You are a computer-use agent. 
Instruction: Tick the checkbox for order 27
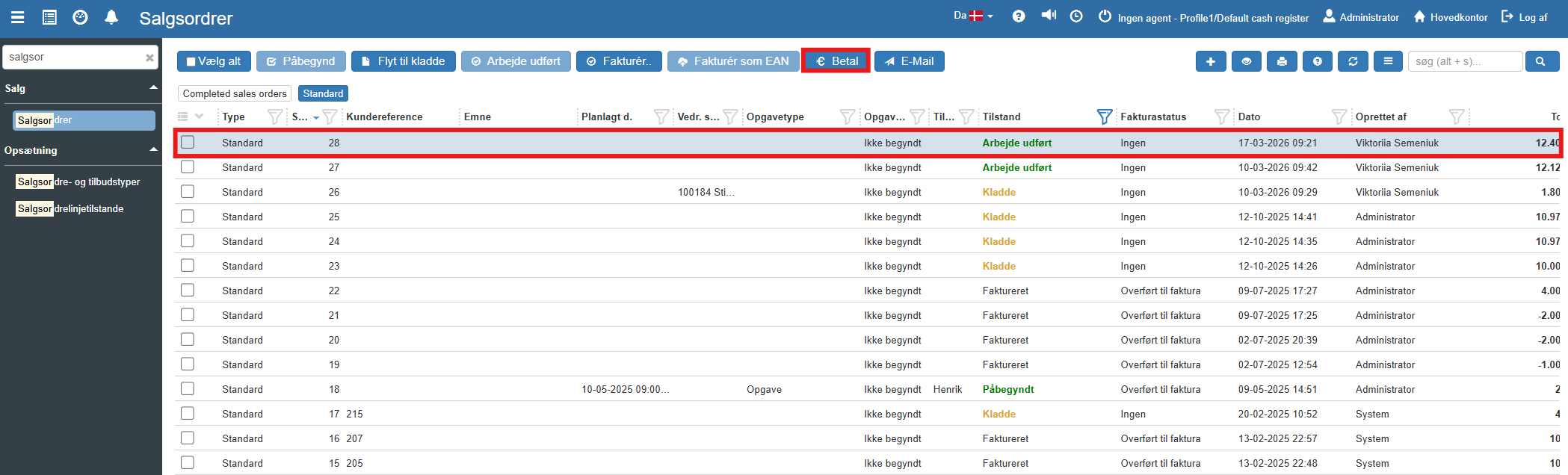pos(188,167)
